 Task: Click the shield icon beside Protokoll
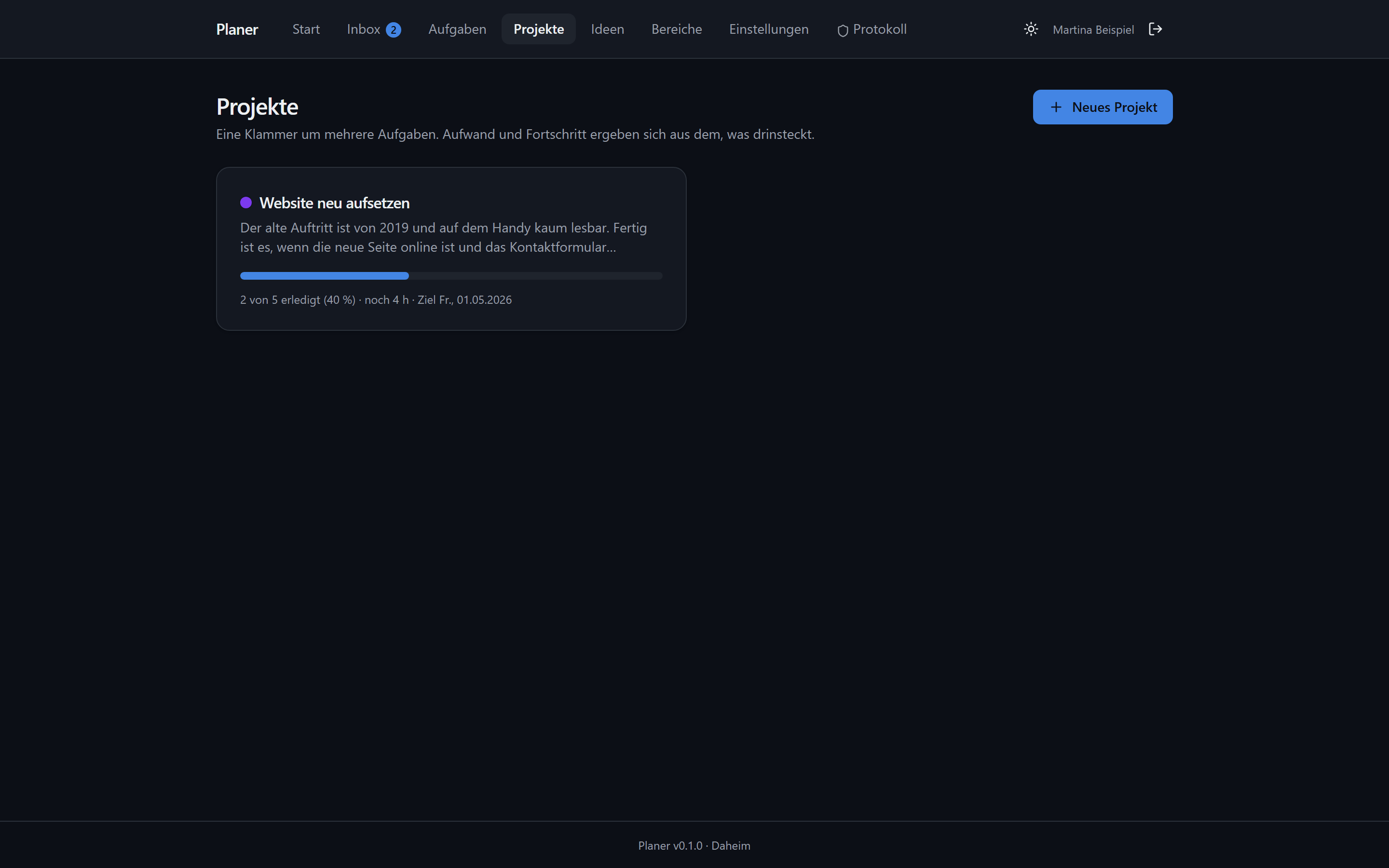(843, 30)
